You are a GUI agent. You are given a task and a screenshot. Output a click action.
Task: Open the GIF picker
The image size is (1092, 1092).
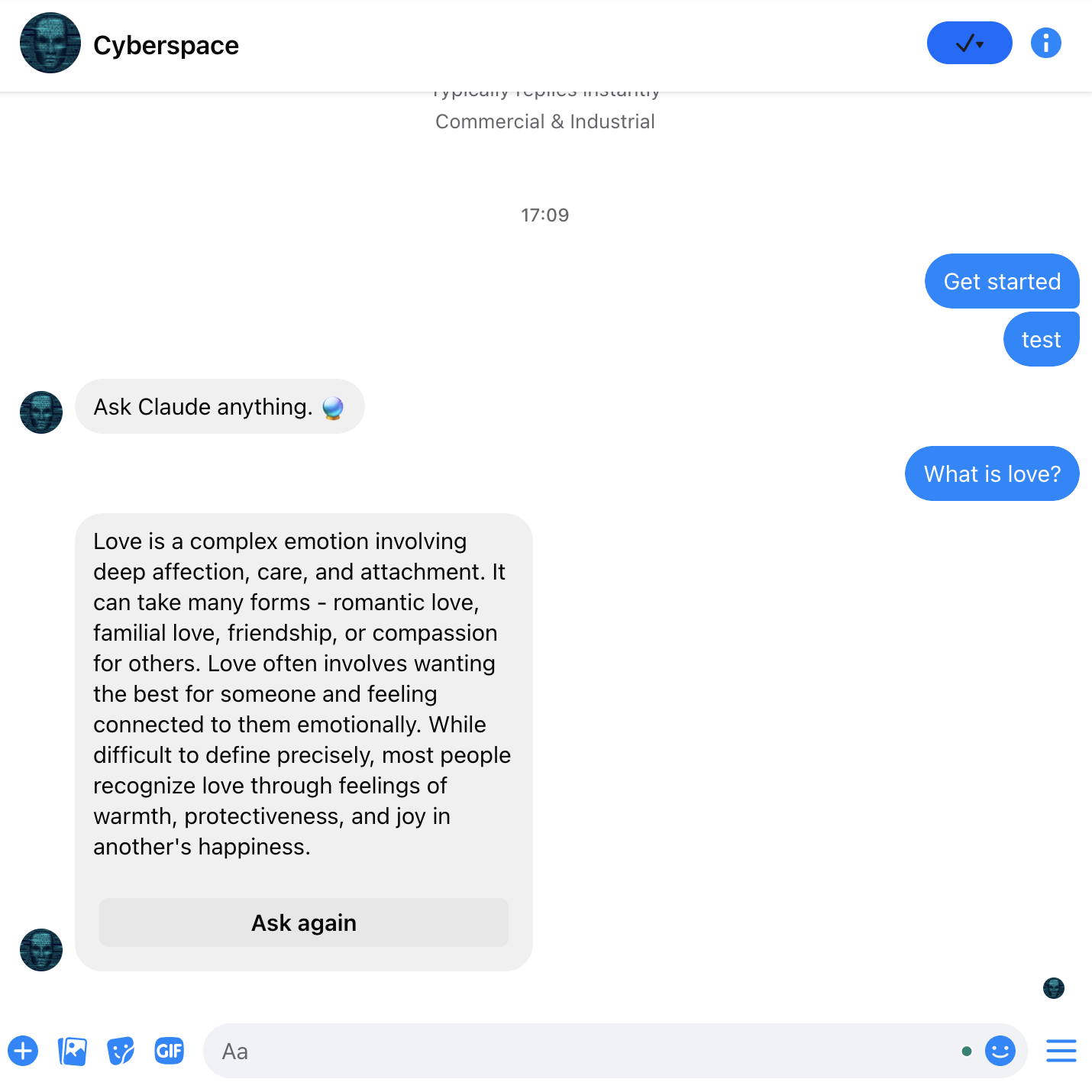tap(170, 1051)
